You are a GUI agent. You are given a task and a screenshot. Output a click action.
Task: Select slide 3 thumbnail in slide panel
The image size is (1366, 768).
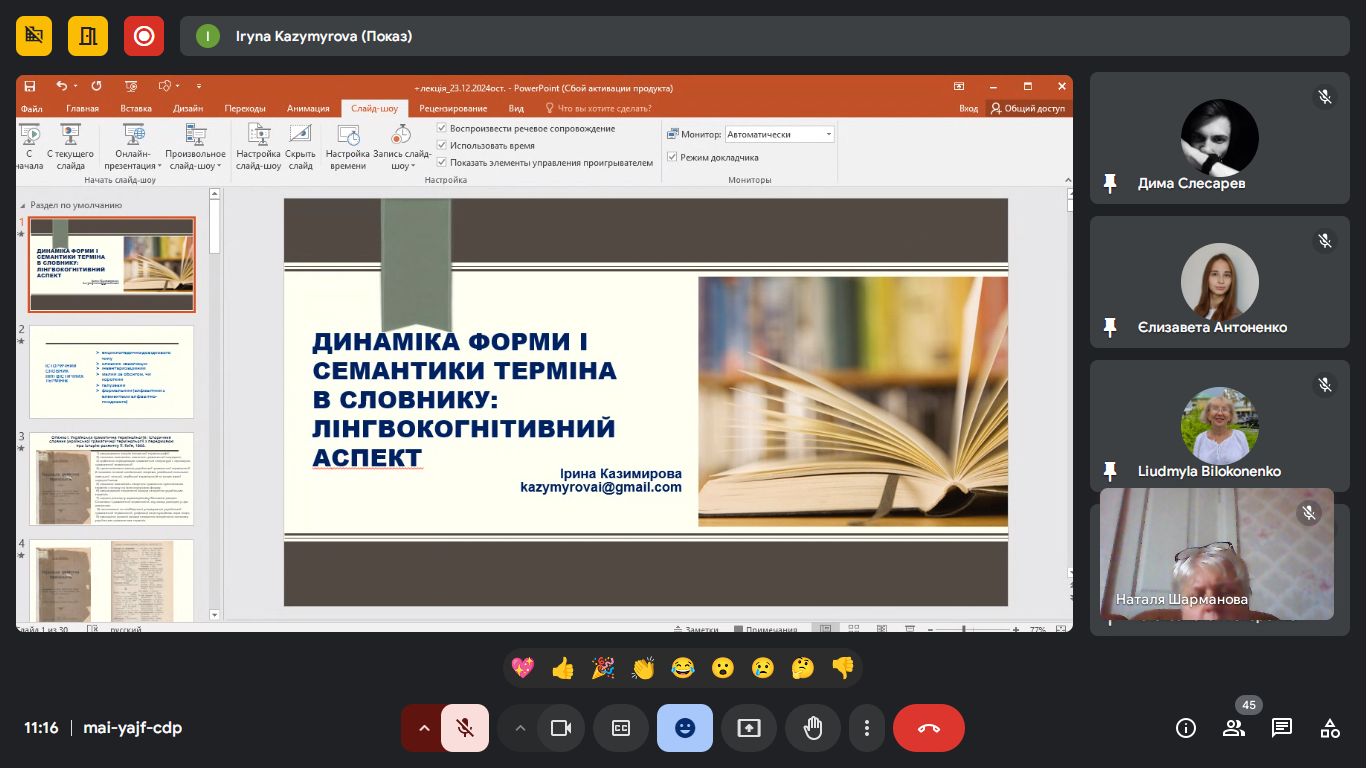point(111,479)
